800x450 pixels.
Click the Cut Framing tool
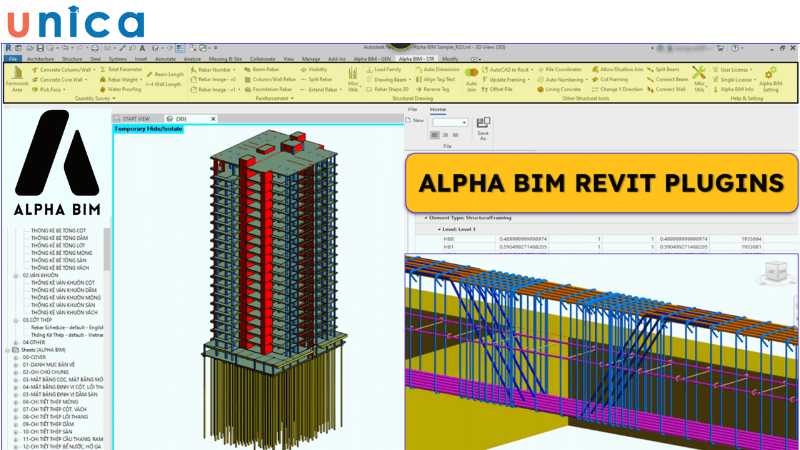pyautogui.click(x=610, y=80)
